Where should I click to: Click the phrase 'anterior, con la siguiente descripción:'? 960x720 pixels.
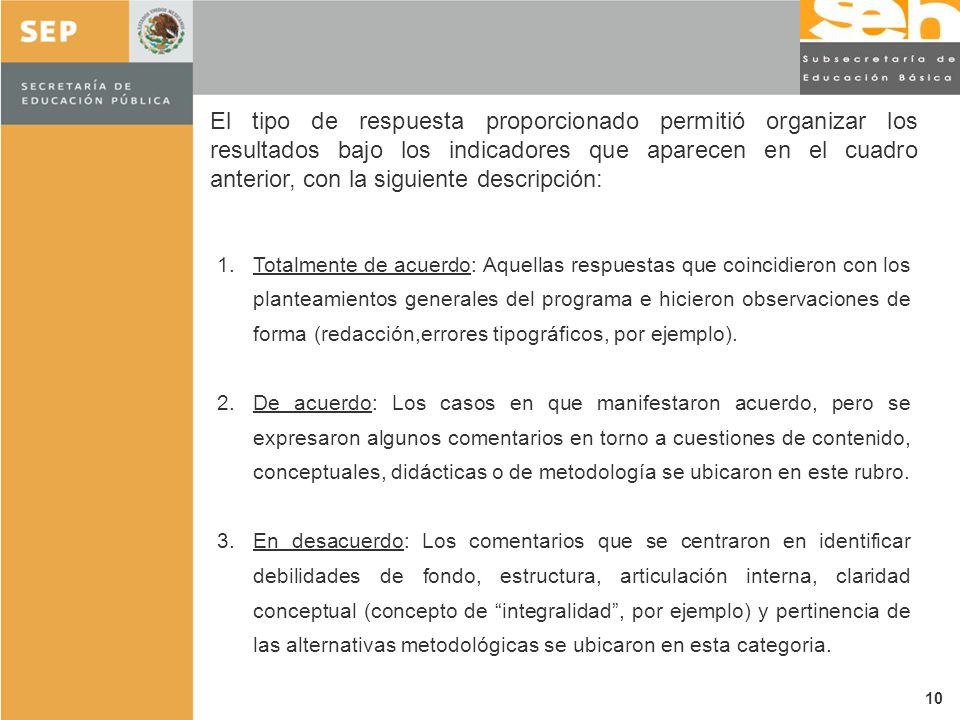pos(406,179)
